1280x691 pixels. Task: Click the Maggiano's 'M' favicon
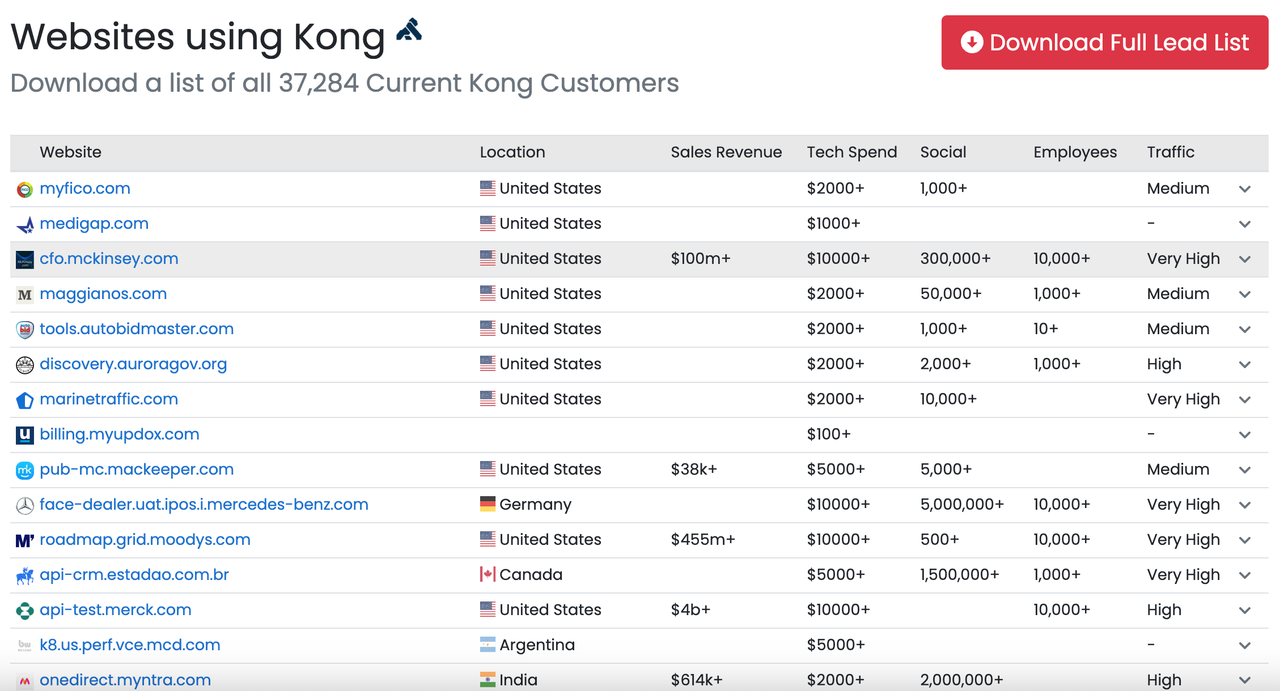[x=24, y=293]
